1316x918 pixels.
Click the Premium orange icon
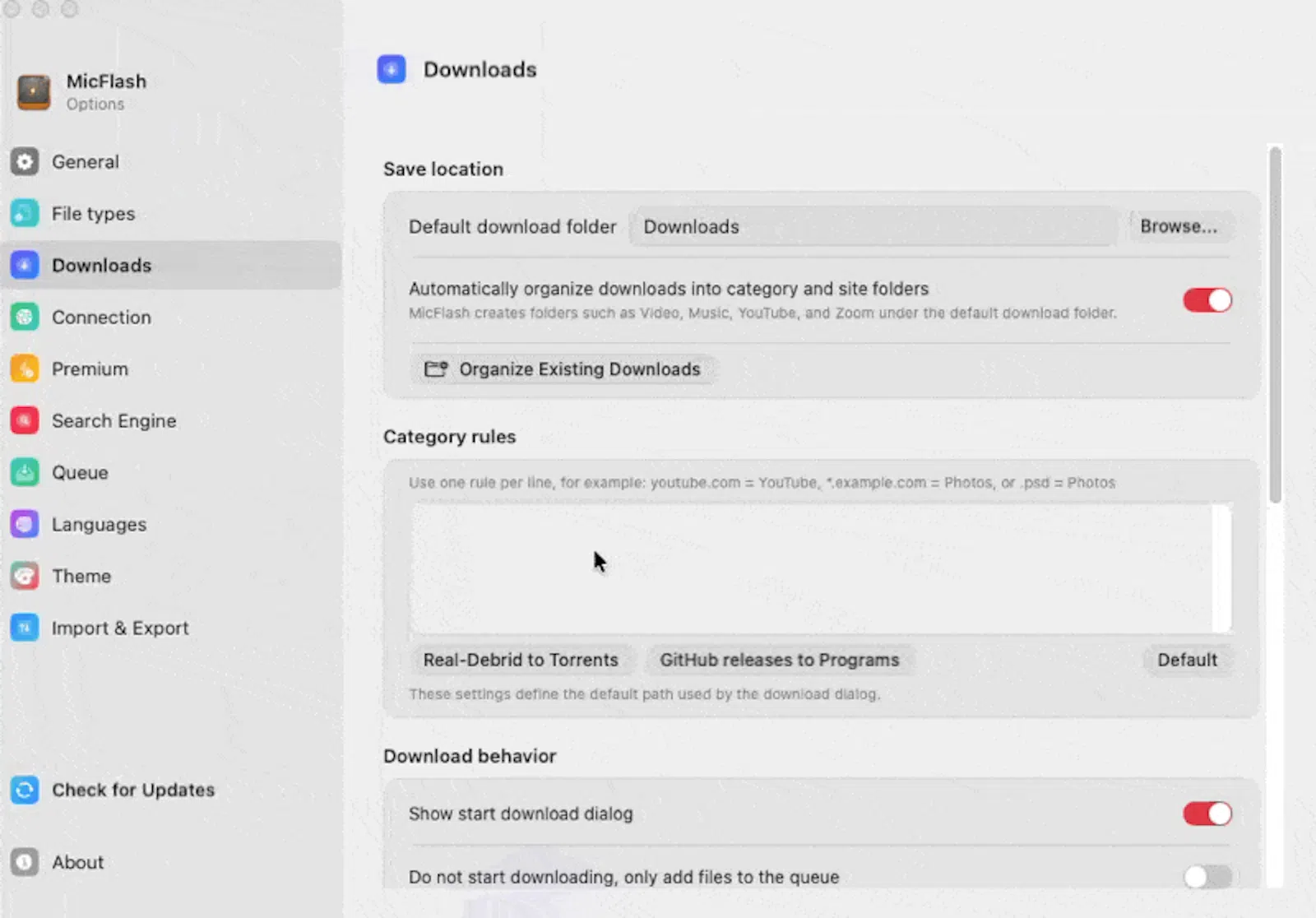[25, 369]
